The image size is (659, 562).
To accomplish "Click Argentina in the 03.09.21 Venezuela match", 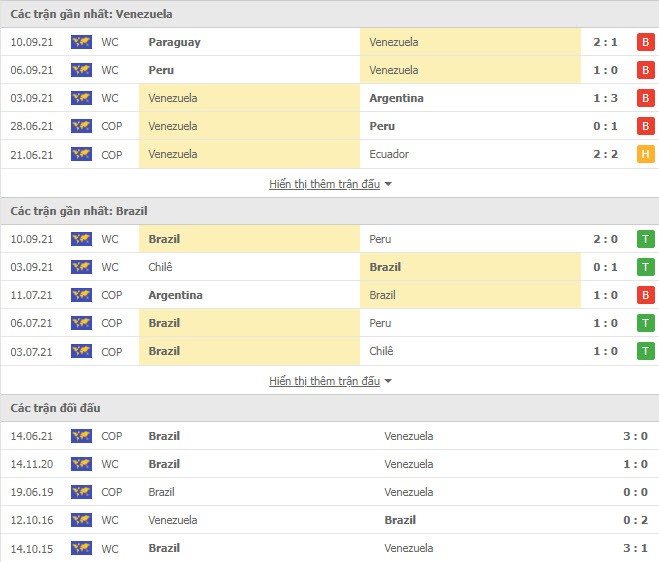I will tap(396, 98).
